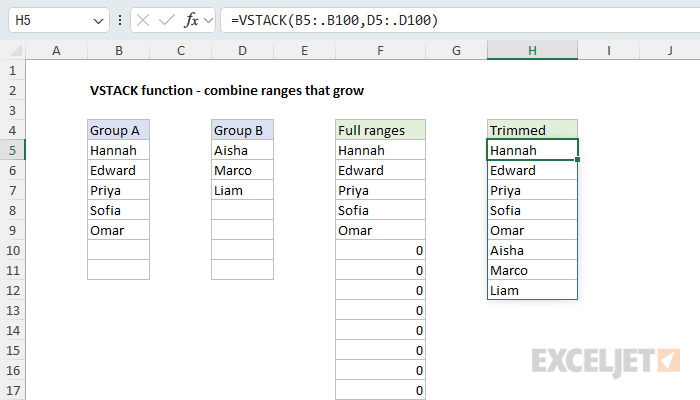Expand the Name Box dropdown arrow
This screenshot has width=700, height=400.
click(x=98, y=21)
